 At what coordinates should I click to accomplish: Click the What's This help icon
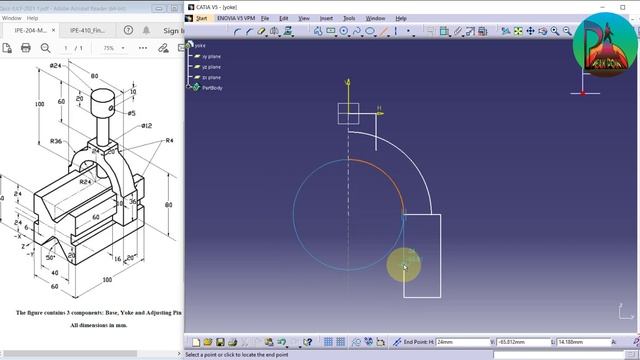(x=308, y=342)
